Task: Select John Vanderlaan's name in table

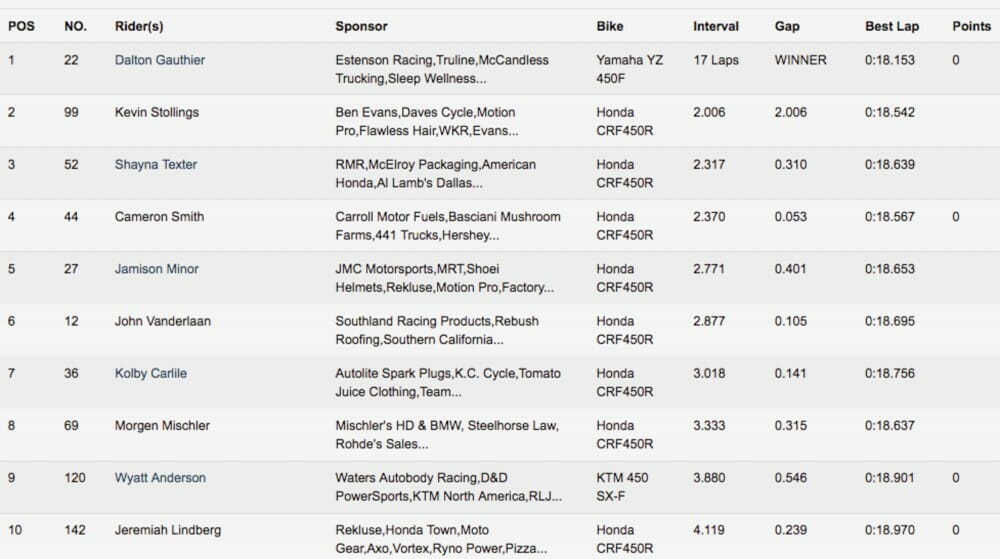Action: click(163, 321)
